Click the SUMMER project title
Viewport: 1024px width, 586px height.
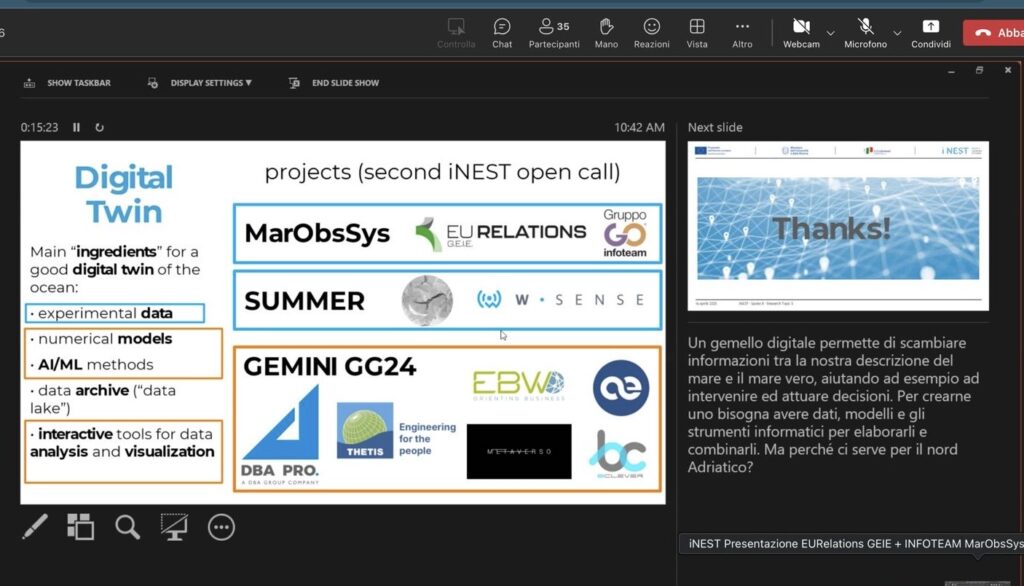tap(304, 301)
